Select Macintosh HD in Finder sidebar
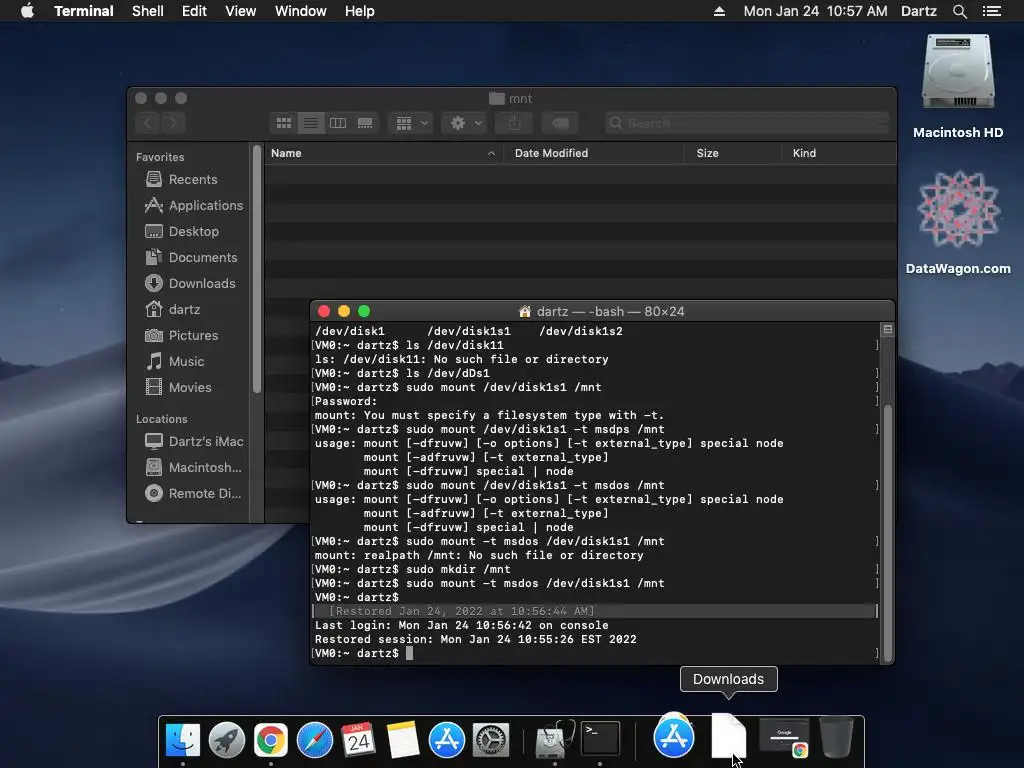The height and width of the screenshot is (768, 1024). [x=193, y=468]
